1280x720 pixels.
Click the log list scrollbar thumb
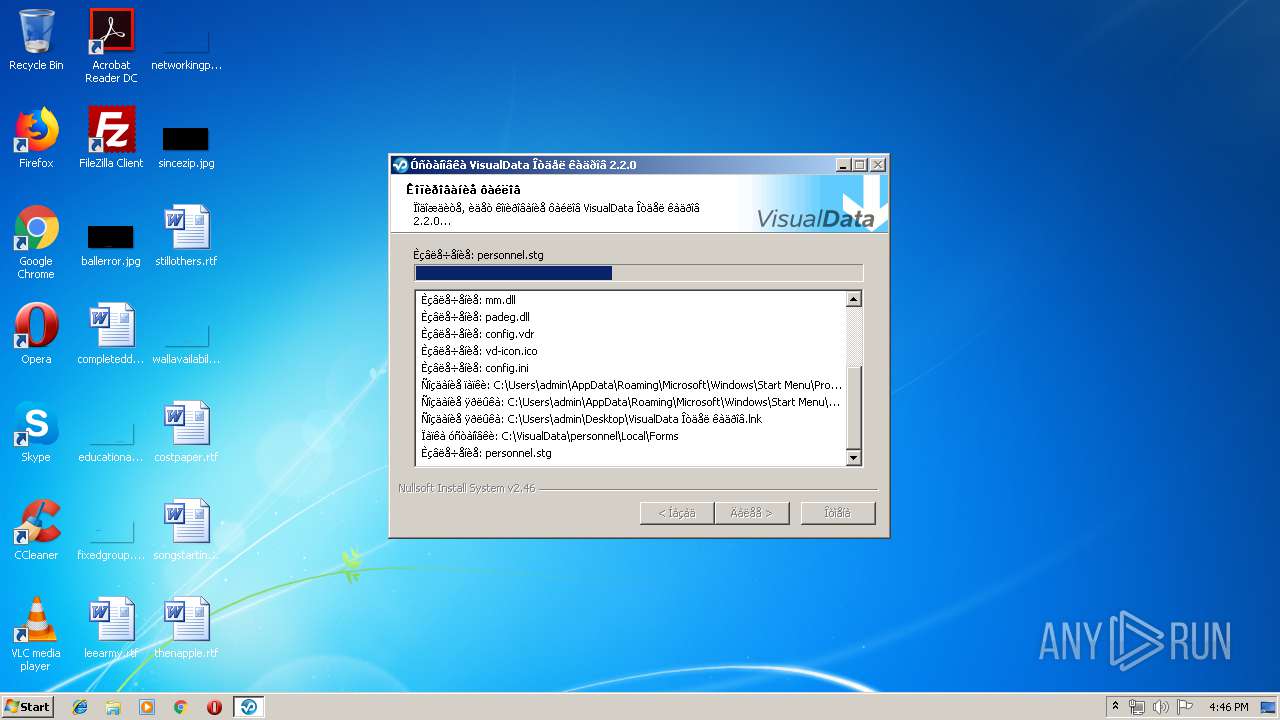[x=854, y=408]
